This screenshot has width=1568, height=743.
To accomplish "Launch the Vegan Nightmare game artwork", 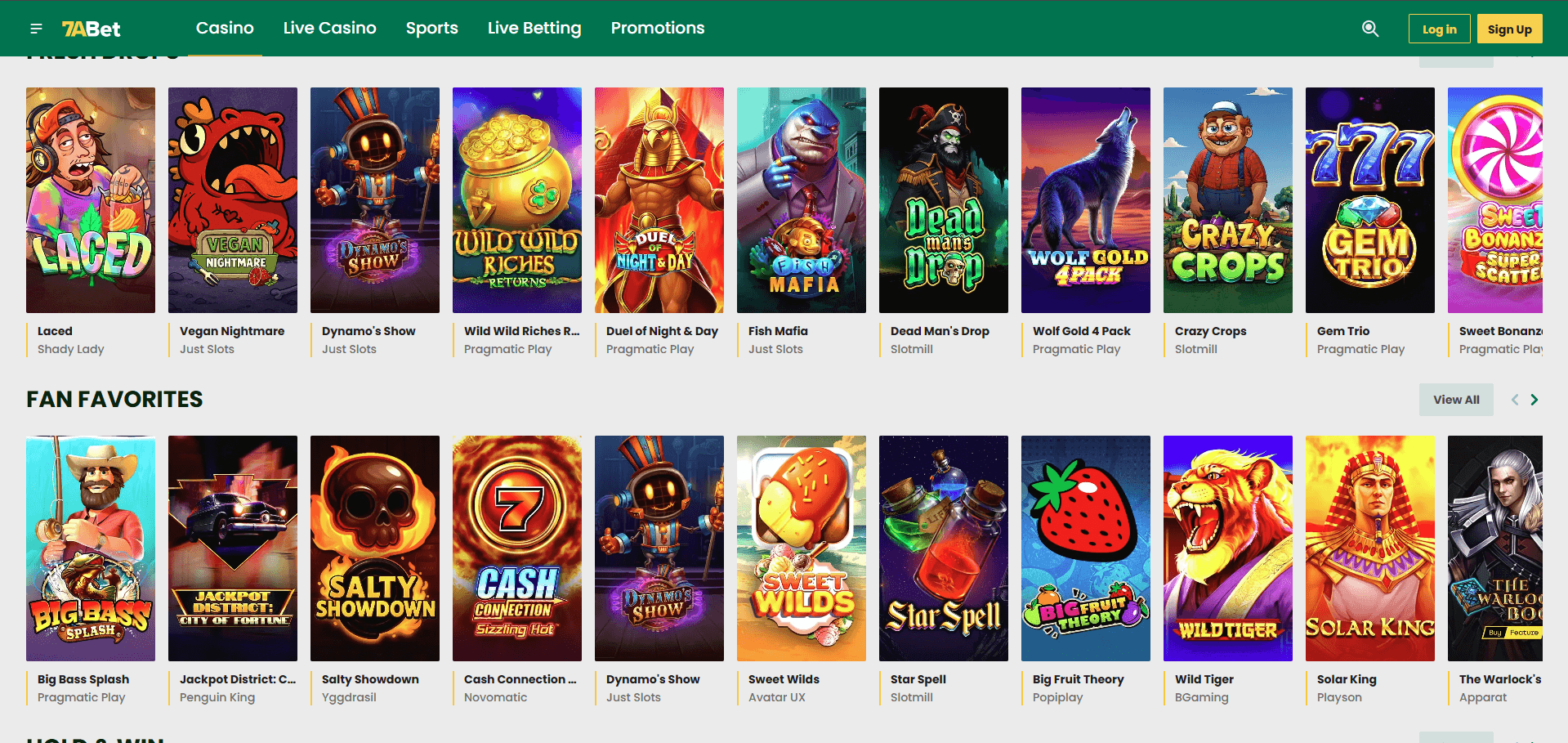I will (x=233, y=200).
